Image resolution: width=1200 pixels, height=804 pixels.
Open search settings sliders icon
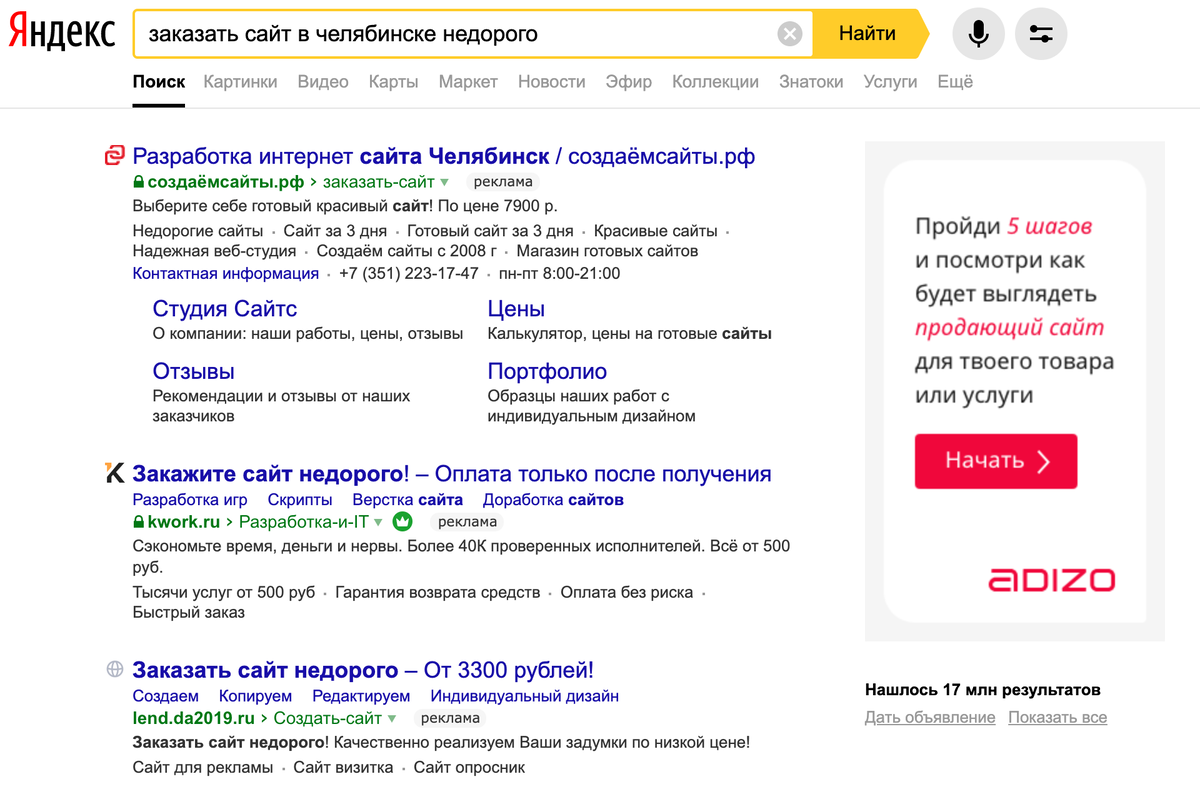[1041, 34]
